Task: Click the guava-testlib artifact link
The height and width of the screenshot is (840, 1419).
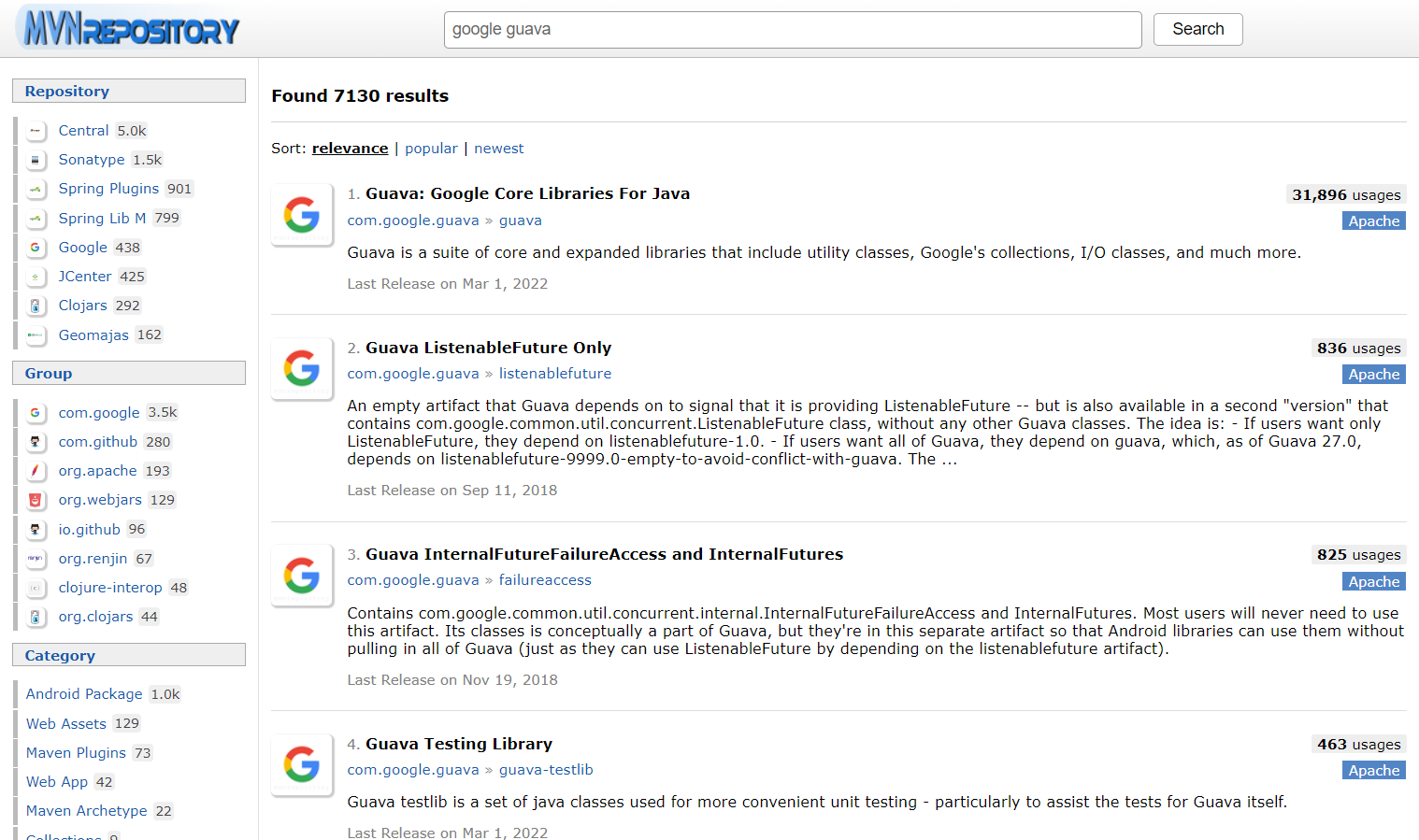Action: pos(546,770)
